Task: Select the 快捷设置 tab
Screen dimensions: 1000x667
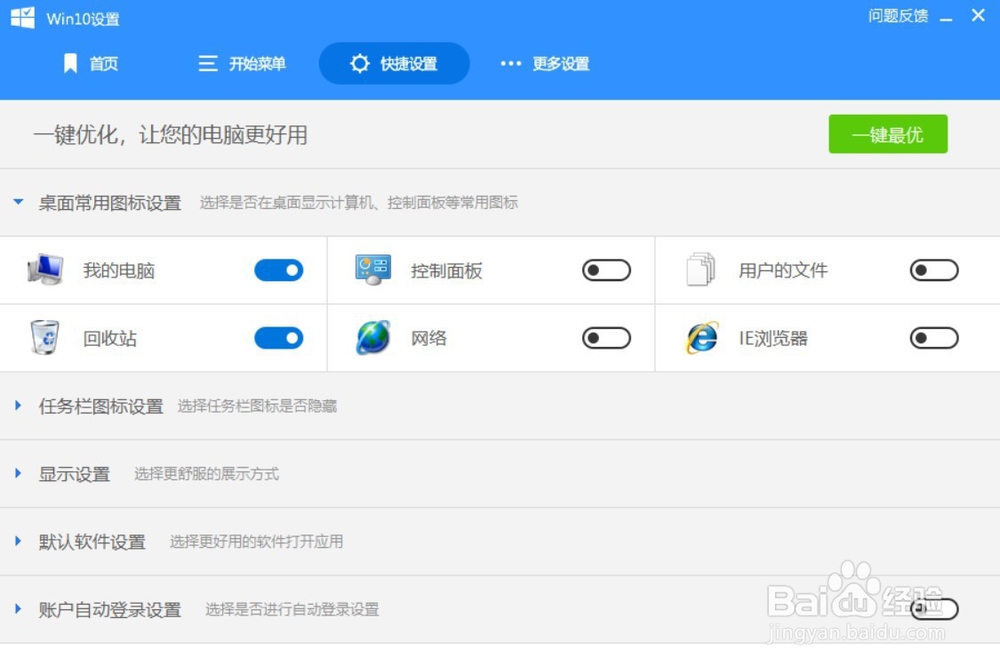Action: click(394, 63)
